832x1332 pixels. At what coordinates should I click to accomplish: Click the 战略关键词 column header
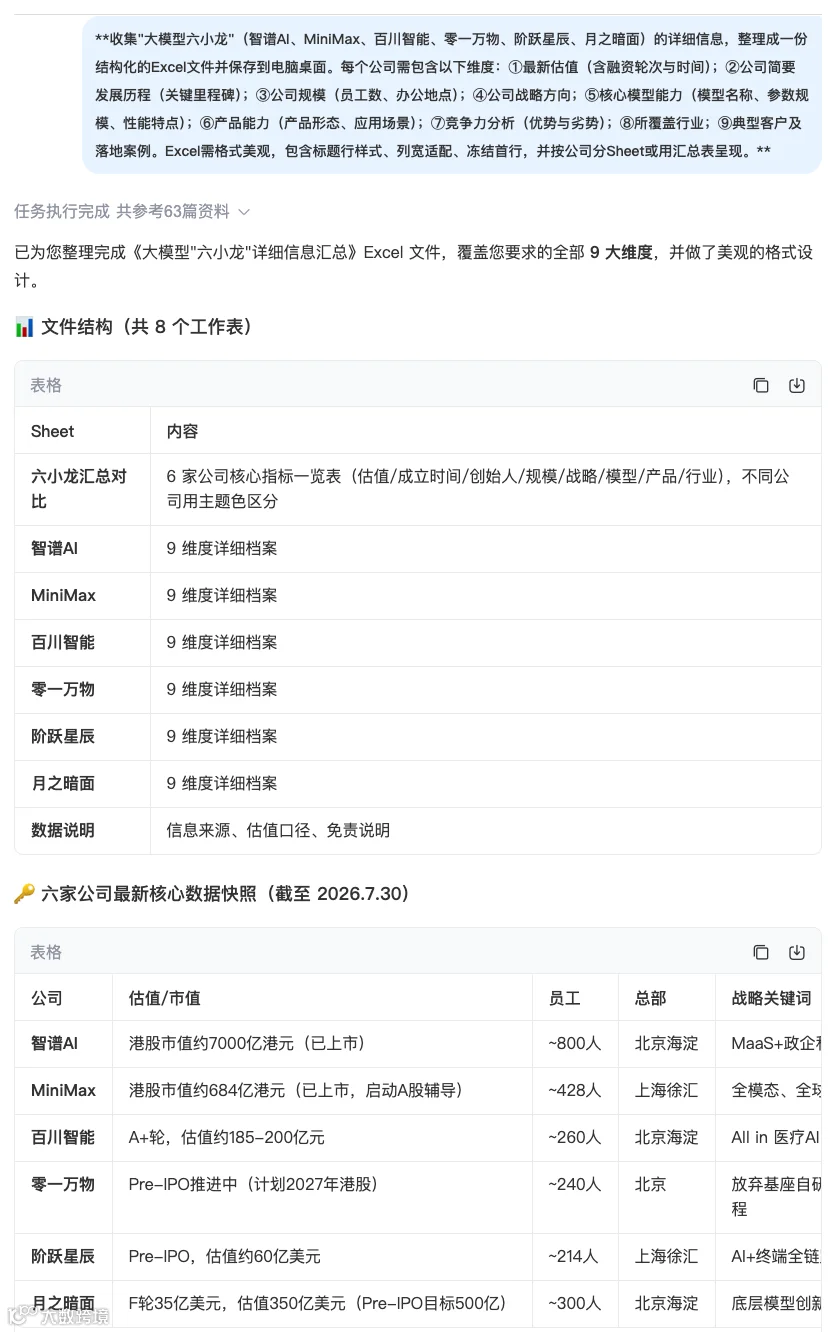[769, 998]
